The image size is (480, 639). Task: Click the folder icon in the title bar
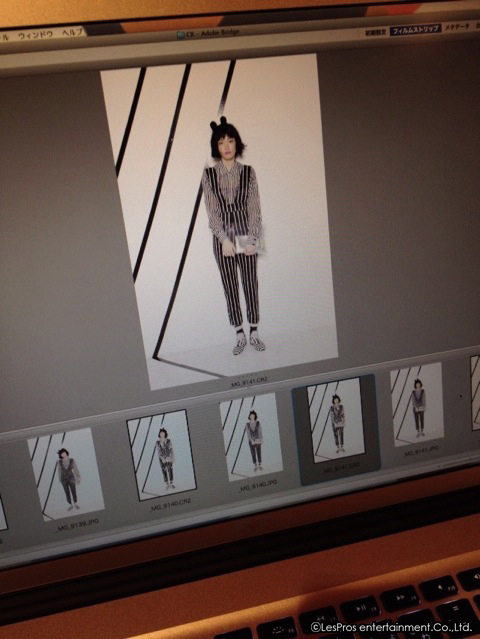click(181, 35)
